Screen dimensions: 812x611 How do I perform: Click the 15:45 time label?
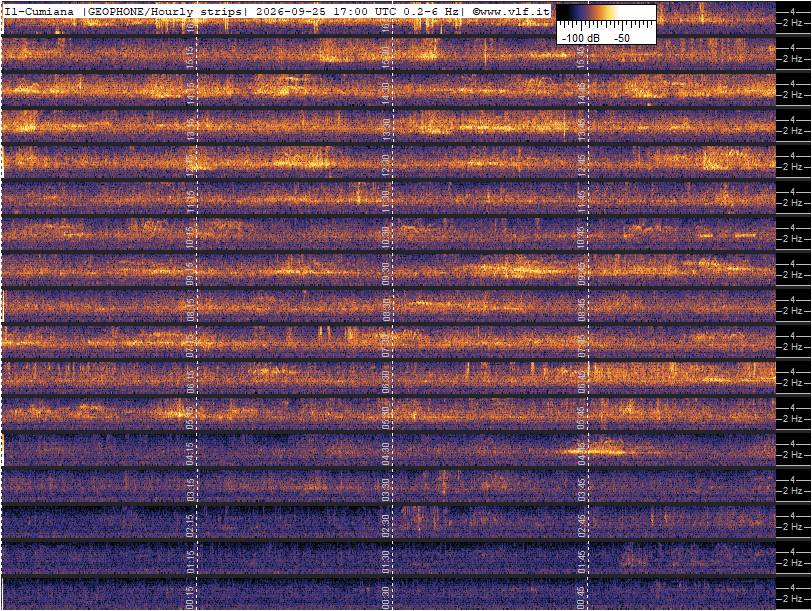[x=582, y=59]
